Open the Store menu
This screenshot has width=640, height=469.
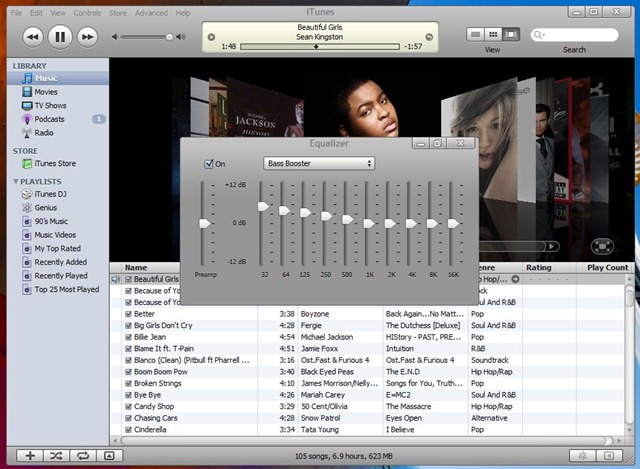click(118, 13)
